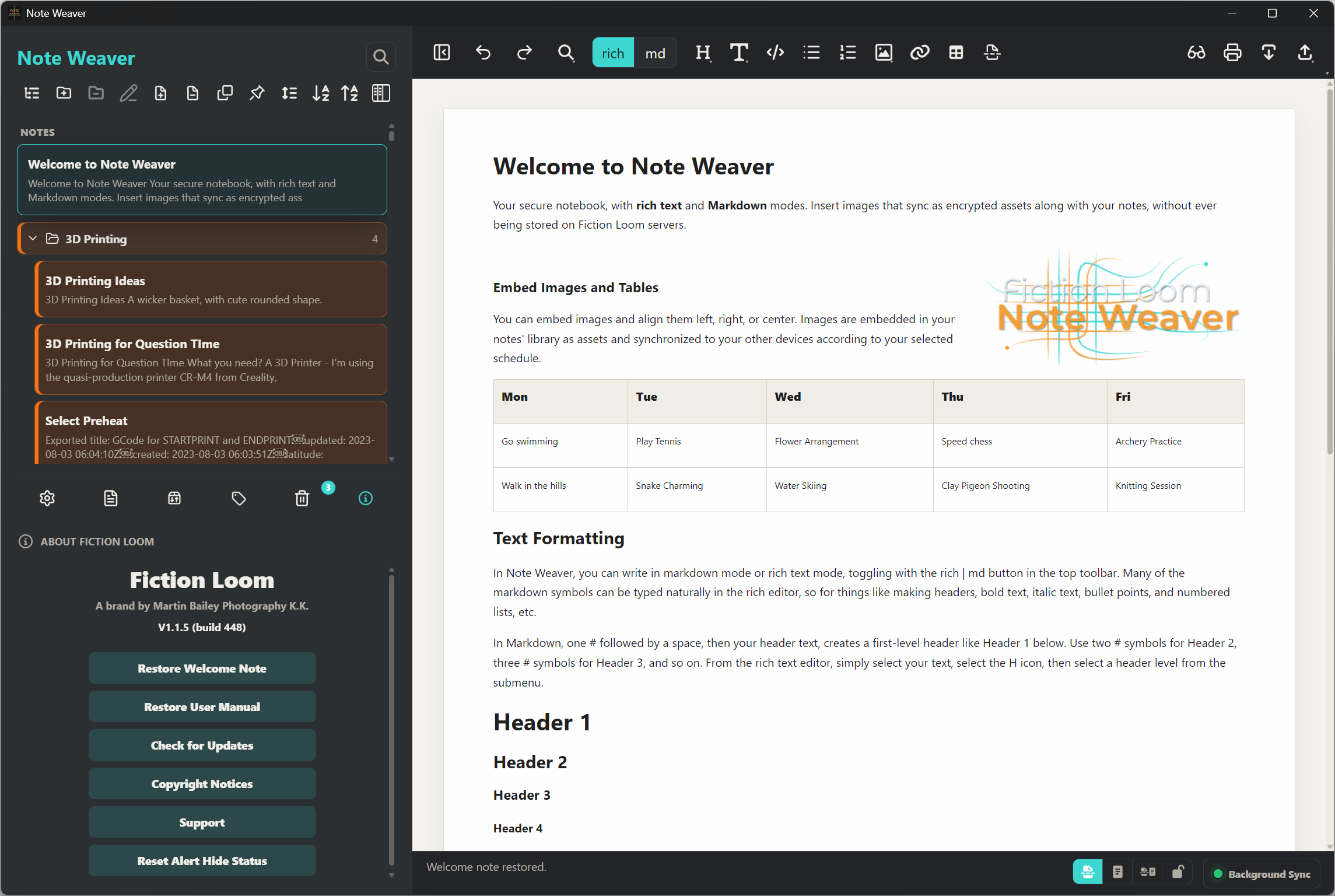Open the 3D Printing Ideas note
This screenshot has height=896, width=1335.
click(211, 289)
